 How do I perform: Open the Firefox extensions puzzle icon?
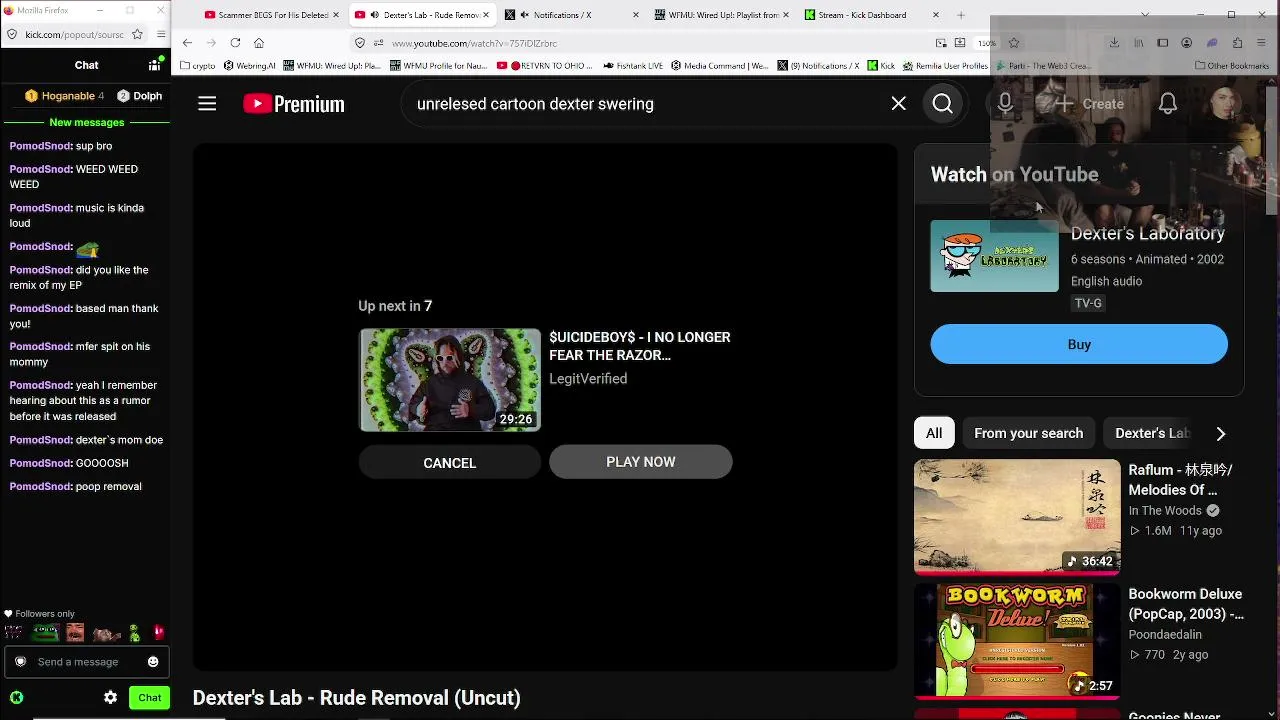[1237, 43]
